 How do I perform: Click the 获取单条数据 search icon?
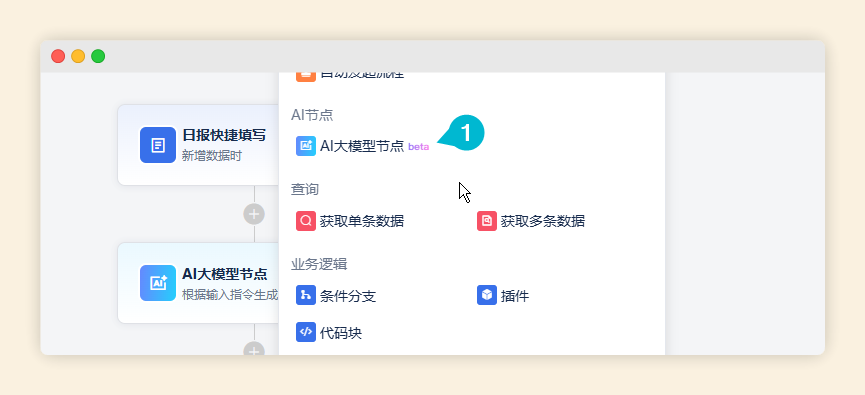tap(306, 221)
